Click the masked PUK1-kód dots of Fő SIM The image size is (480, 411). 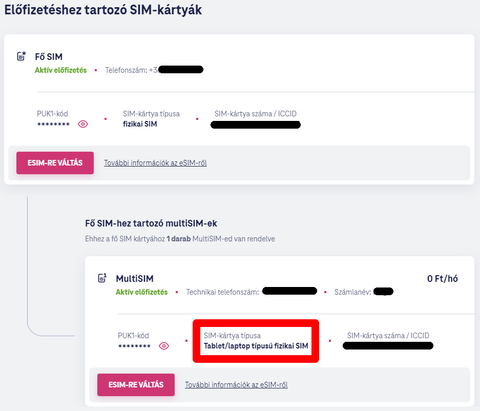click(53, 124)
